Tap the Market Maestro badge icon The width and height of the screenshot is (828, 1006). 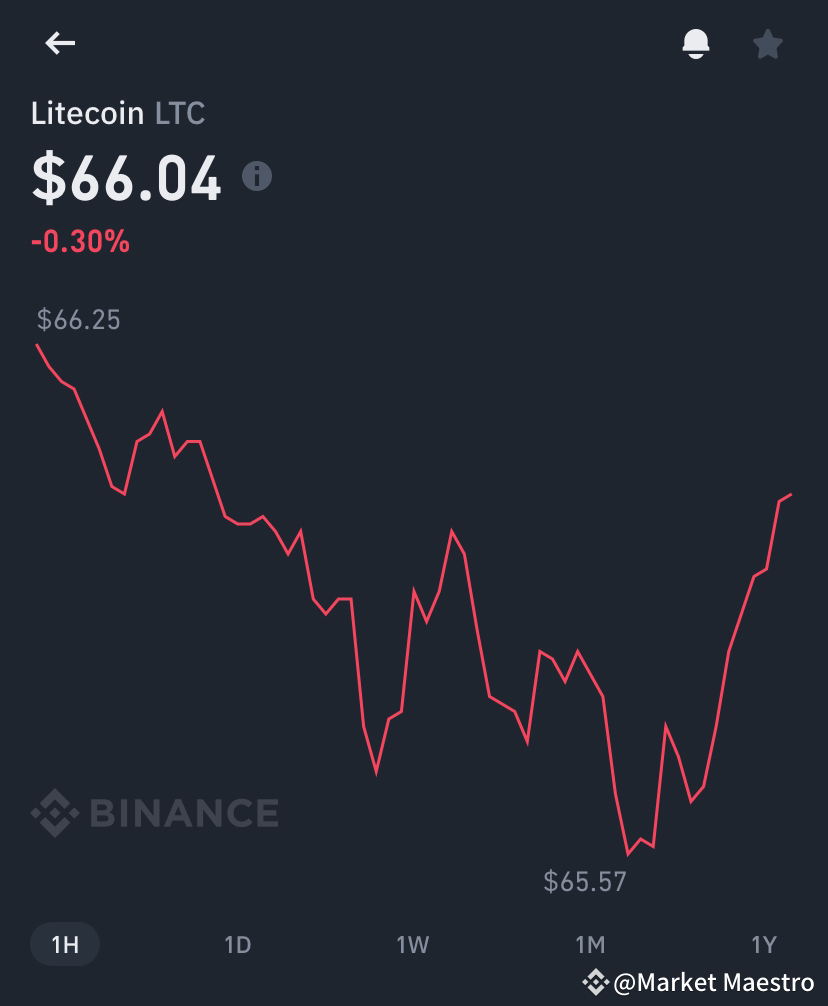tap(594, 983)
